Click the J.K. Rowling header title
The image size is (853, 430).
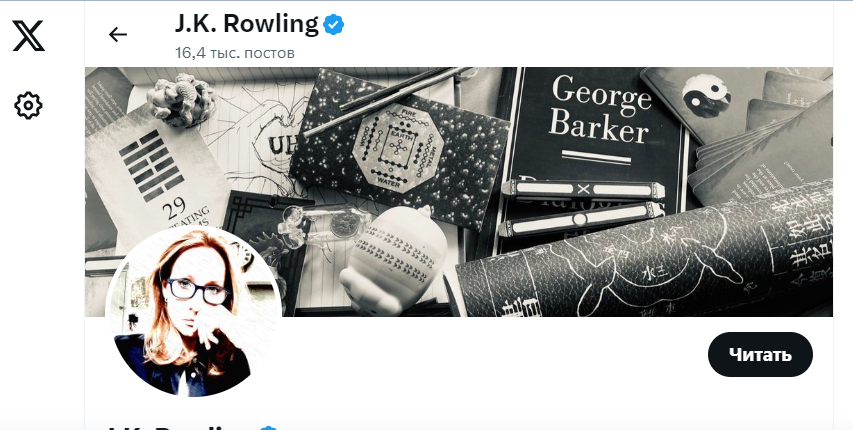tap(246, 24)
